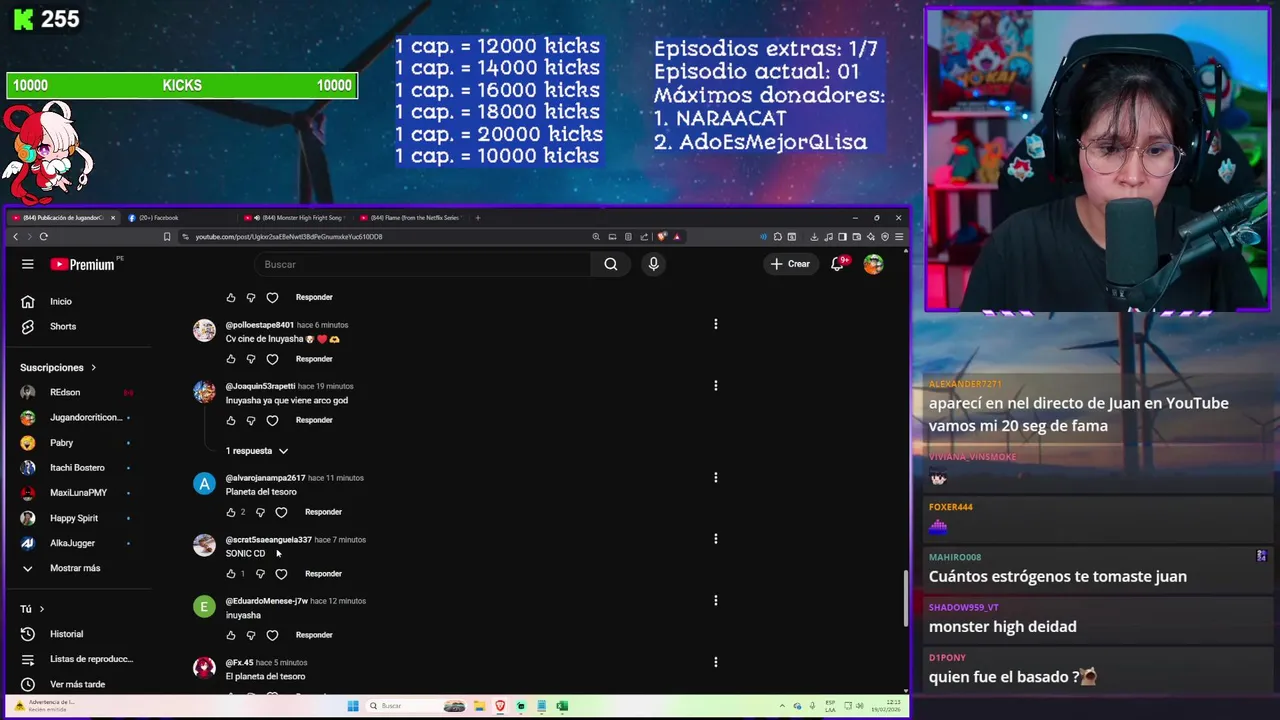Open Historial in the sidebar
This screenshot has width=1280, height=720.
[x=66, y=634]
